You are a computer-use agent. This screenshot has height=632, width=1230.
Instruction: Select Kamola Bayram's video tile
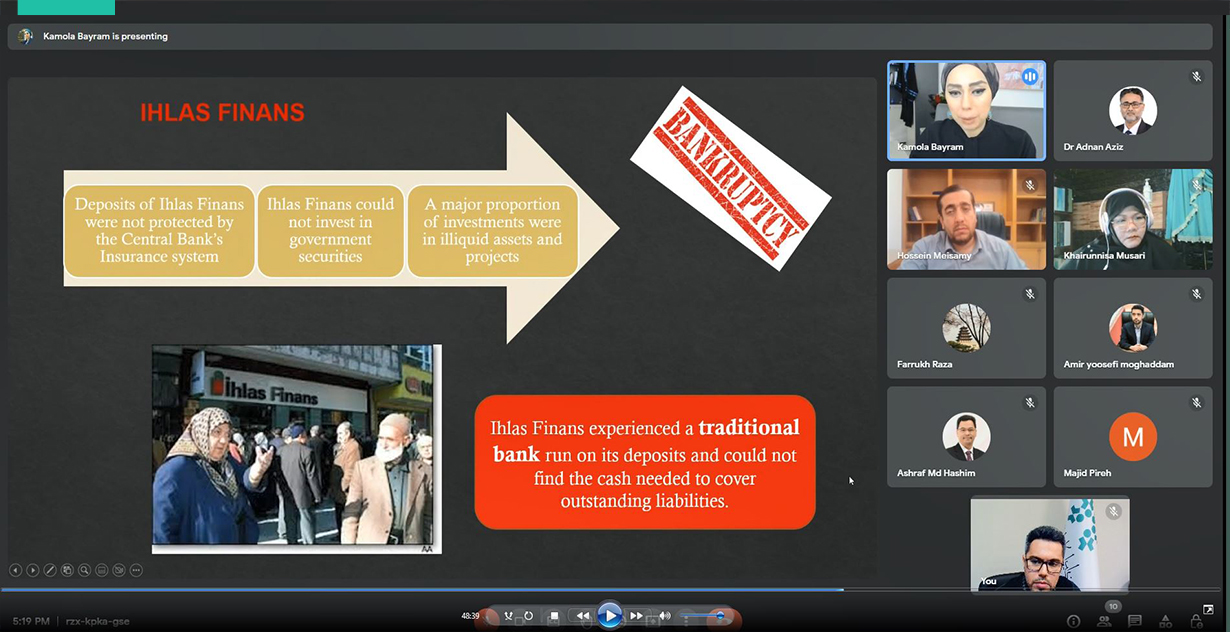(966, 110)
